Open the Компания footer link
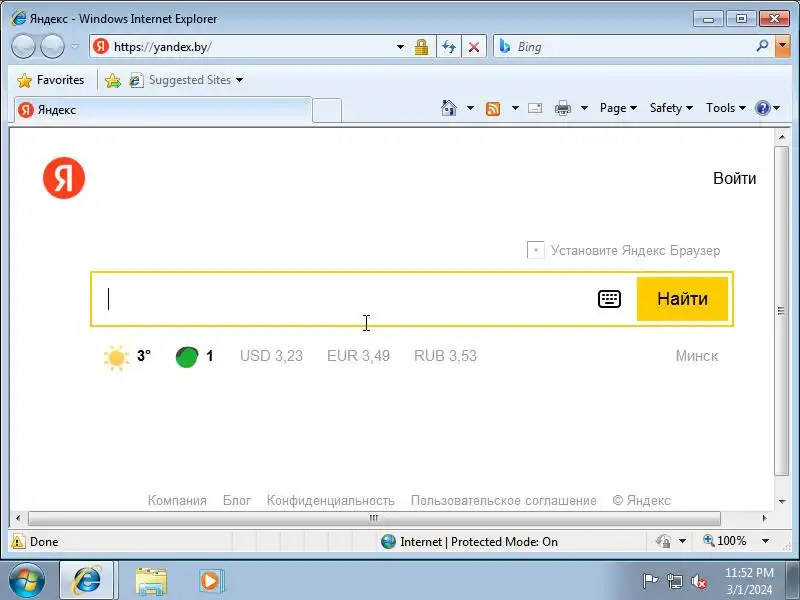The height and width of the screenshot is (600, 800). tap(177, 501)
